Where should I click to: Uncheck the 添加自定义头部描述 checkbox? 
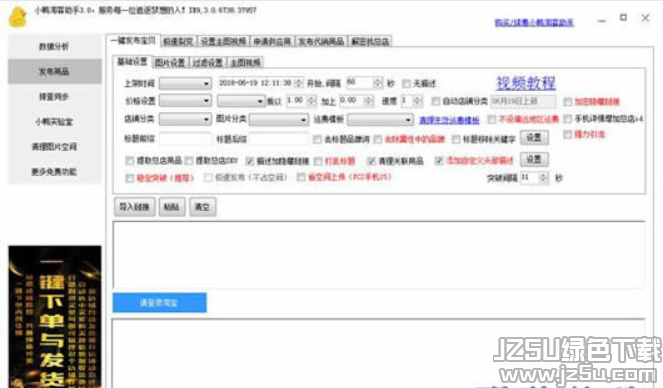(x=439, y=161)
